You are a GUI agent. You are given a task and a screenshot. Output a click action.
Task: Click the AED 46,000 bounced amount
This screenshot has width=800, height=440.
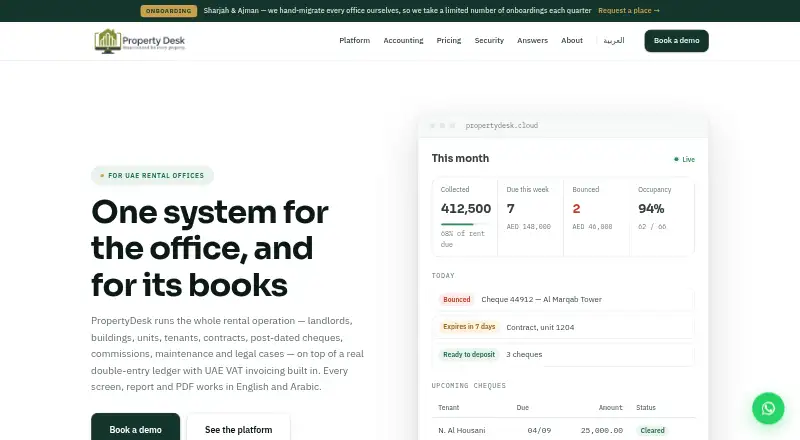[592, 227]
